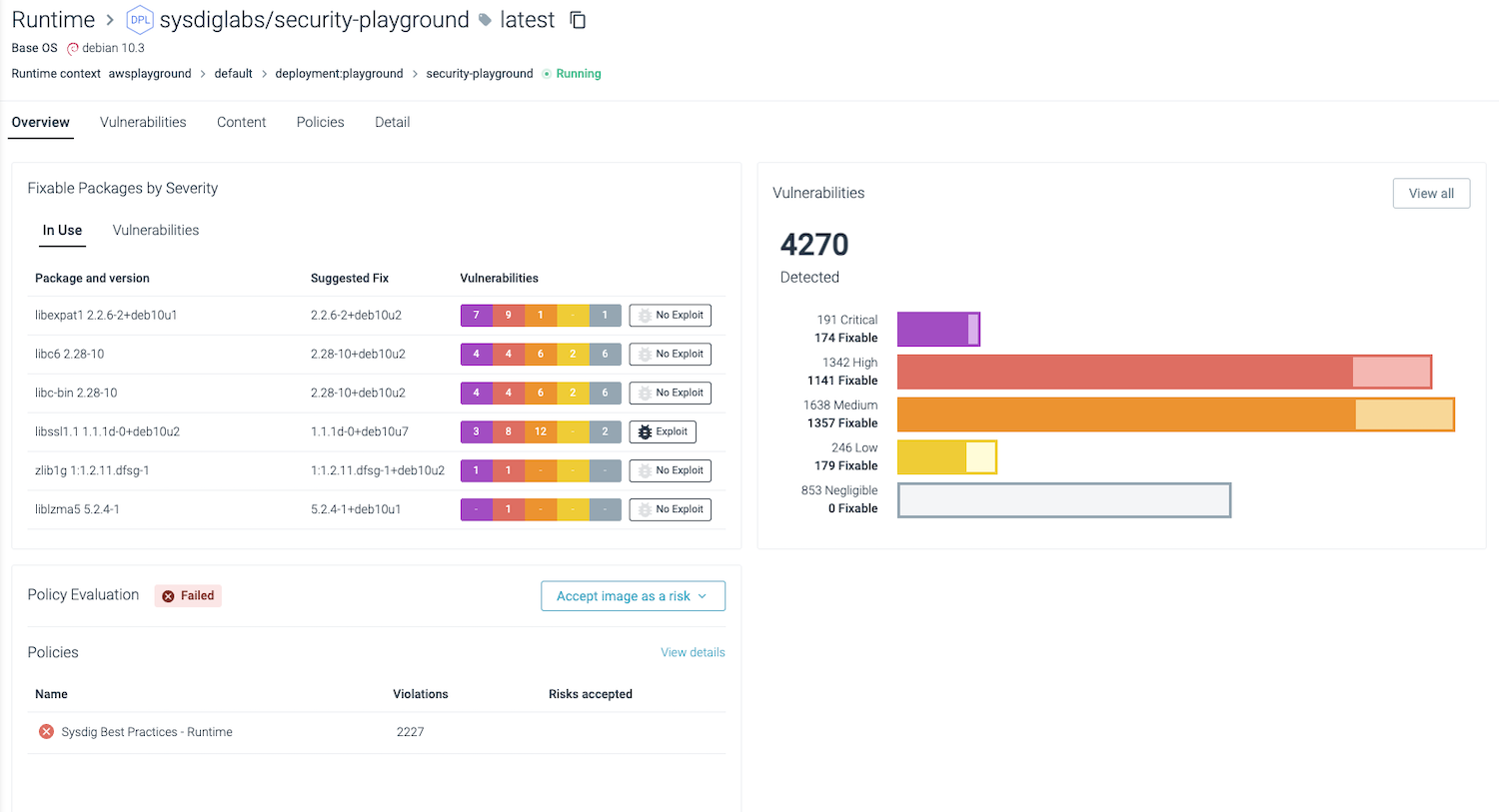The image size is (1499, 812).
Task: Click critical count 7 for libexpat1
Action: pyautogui.click(x=477, y=316)
